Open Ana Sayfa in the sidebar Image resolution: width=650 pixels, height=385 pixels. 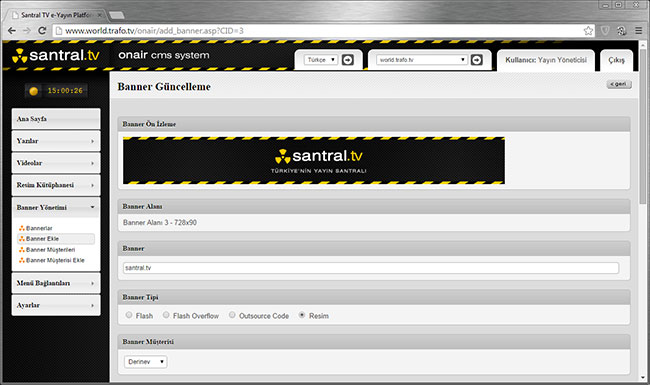pos(56,119)
